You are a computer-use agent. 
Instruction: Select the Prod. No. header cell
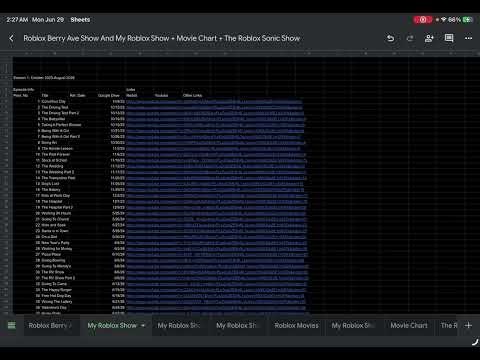point(21,96)
